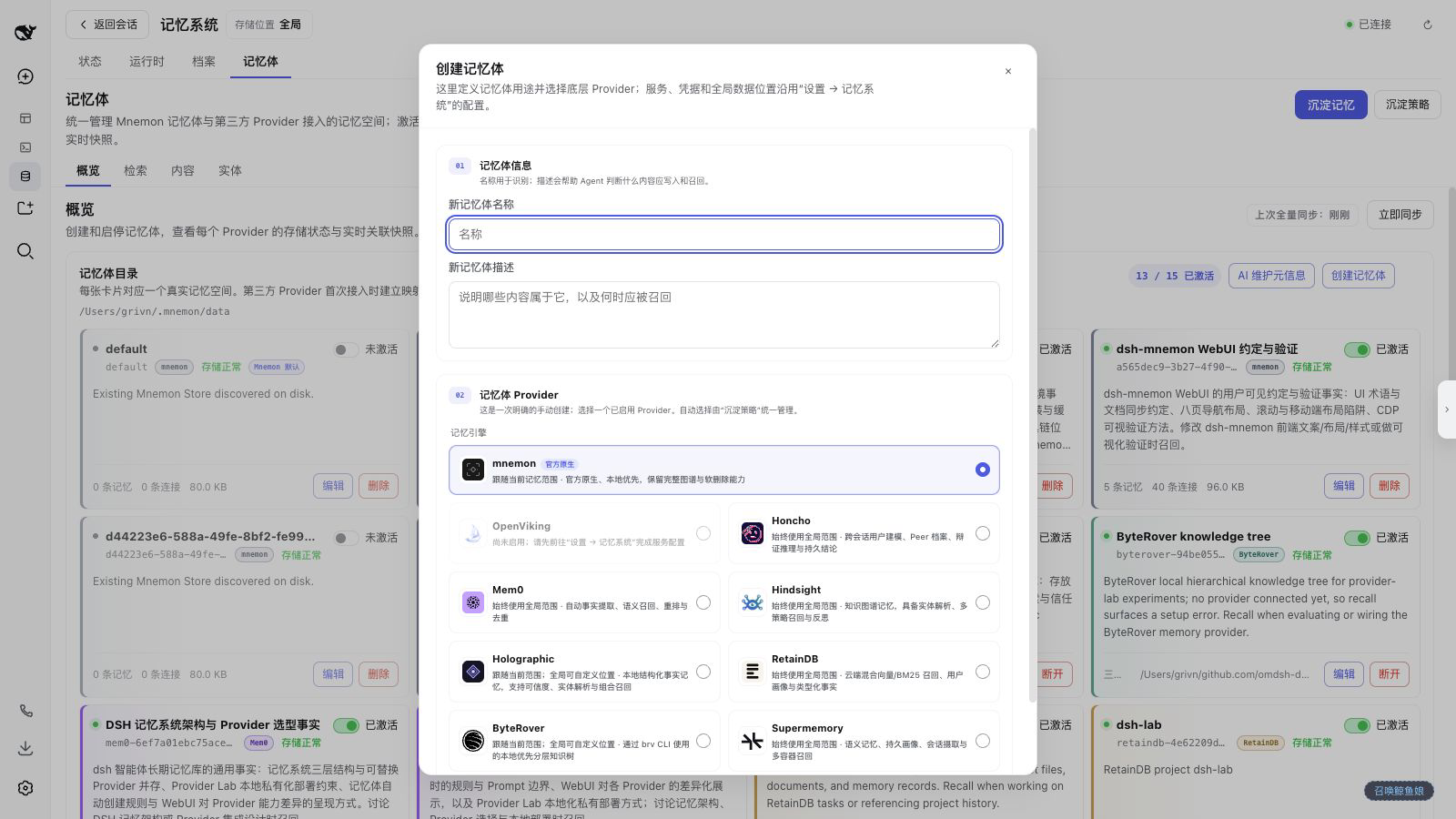The image size is (1456, 819).
Task: Toggle the dsh-lab activation switch
Action: click(1357, 725)
